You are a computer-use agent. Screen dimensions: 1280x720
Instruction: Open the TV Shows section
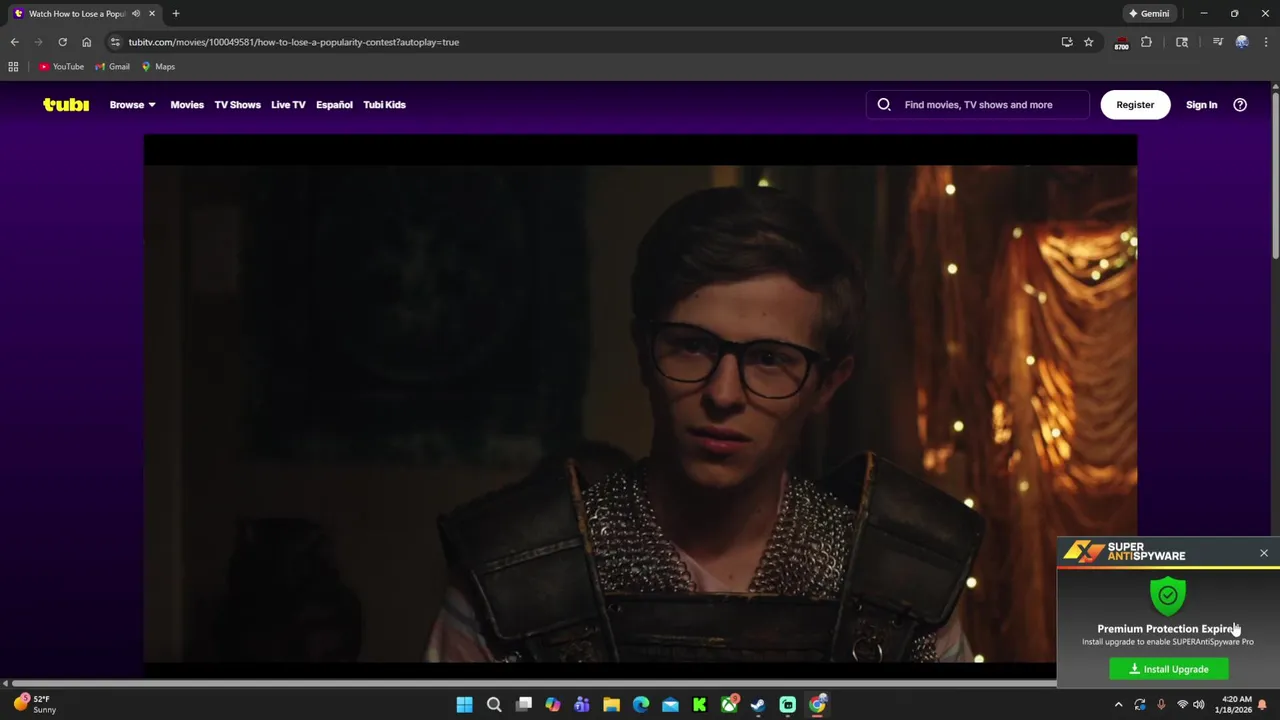click(237, 104)
